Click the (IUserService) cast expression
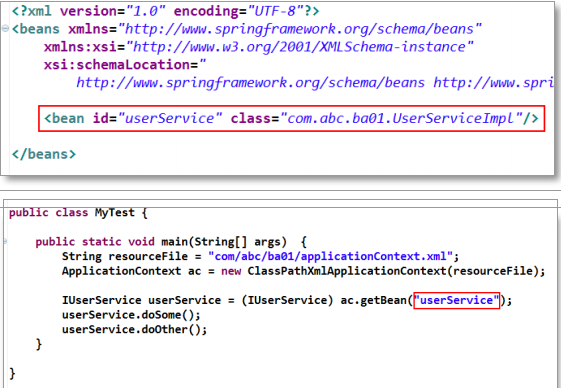The image size is (561, 388). [287, 300]
